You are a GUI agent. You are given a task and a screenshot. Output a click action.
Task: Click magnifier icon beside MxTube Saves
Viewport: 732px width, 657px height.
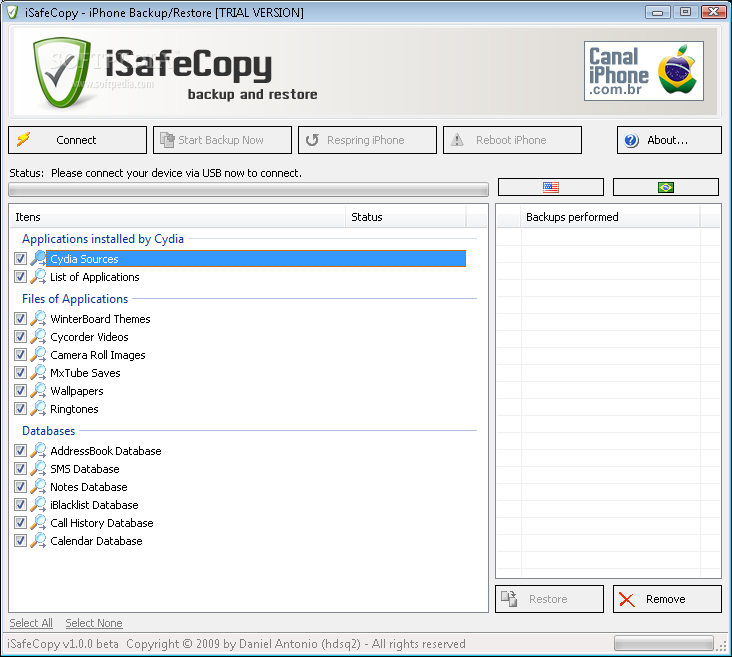pyautogui.click(x=38, y=372)
